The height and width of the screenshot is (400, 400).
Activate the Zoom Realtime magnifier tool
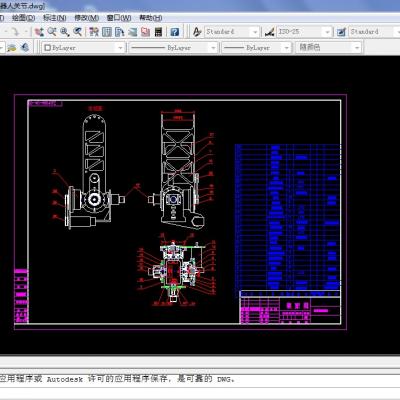52,32
